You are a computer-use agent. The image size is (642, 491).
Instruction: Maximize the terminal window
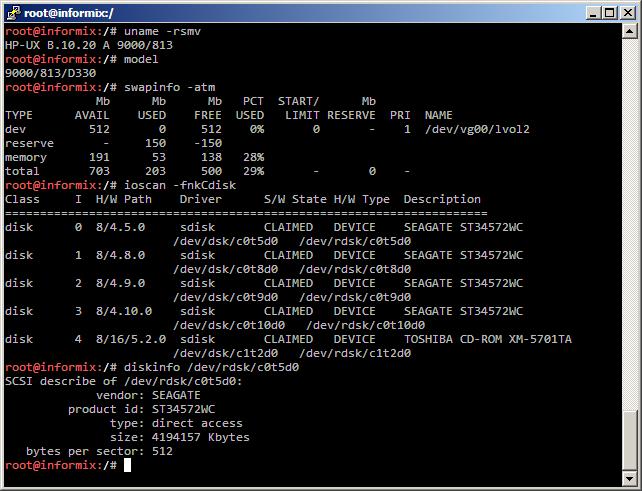point(608,12)
